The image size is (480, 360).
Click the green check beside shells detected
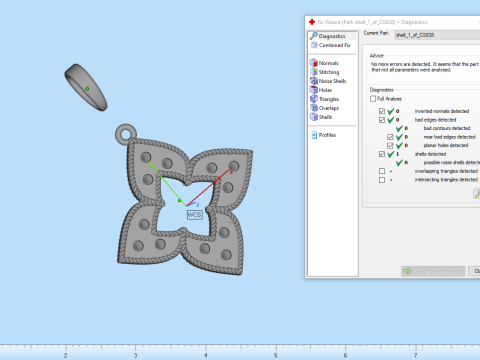click(x=391, y=154)
